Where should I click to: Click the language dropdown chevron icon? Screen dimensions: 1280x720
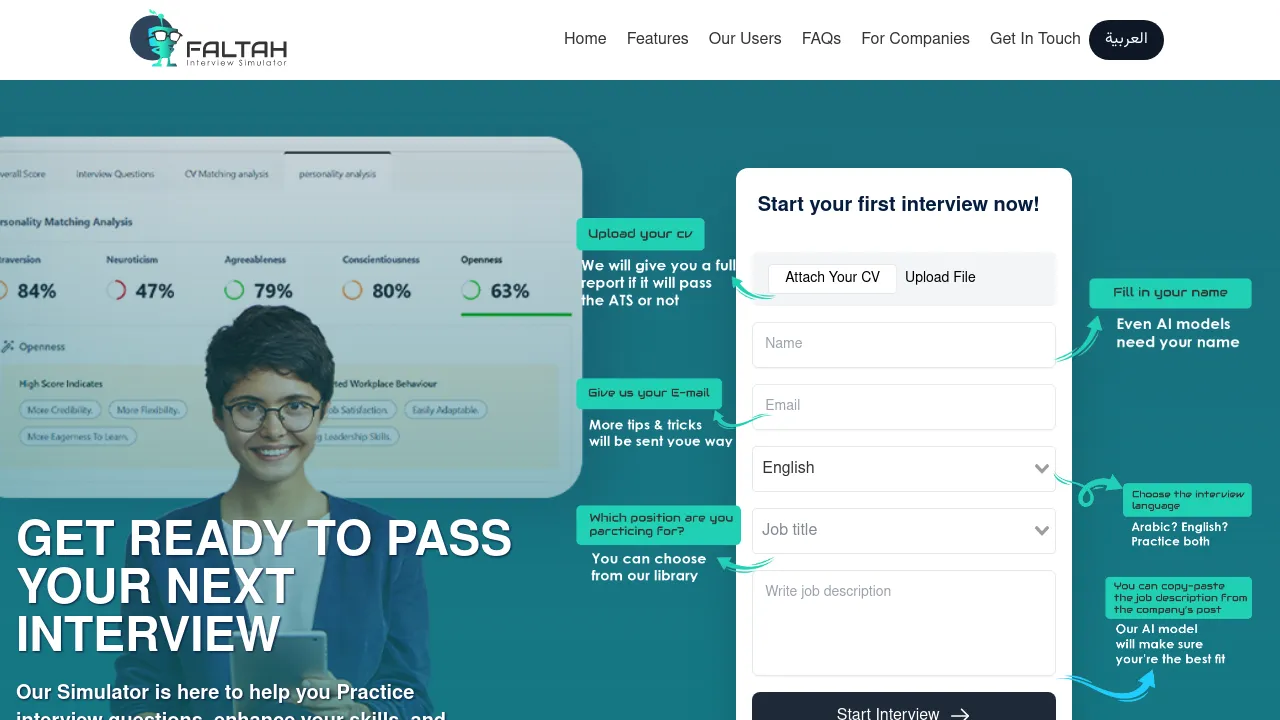point(1042,468)
